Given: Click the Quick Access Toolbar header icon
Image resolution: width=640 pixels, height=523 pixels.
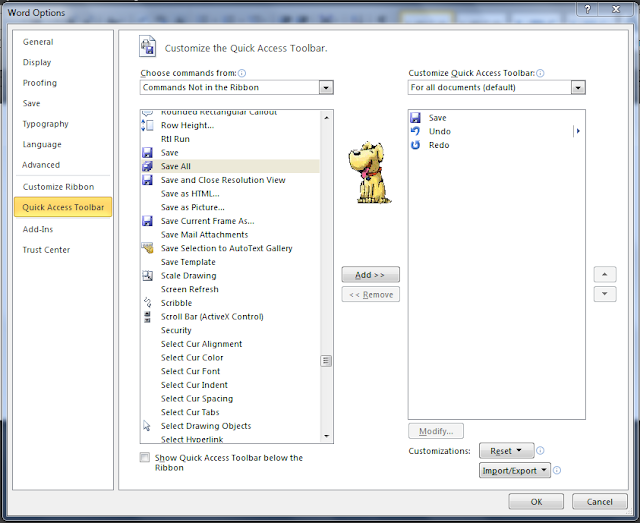Looking at the screenshot, I should click(147, 46).
